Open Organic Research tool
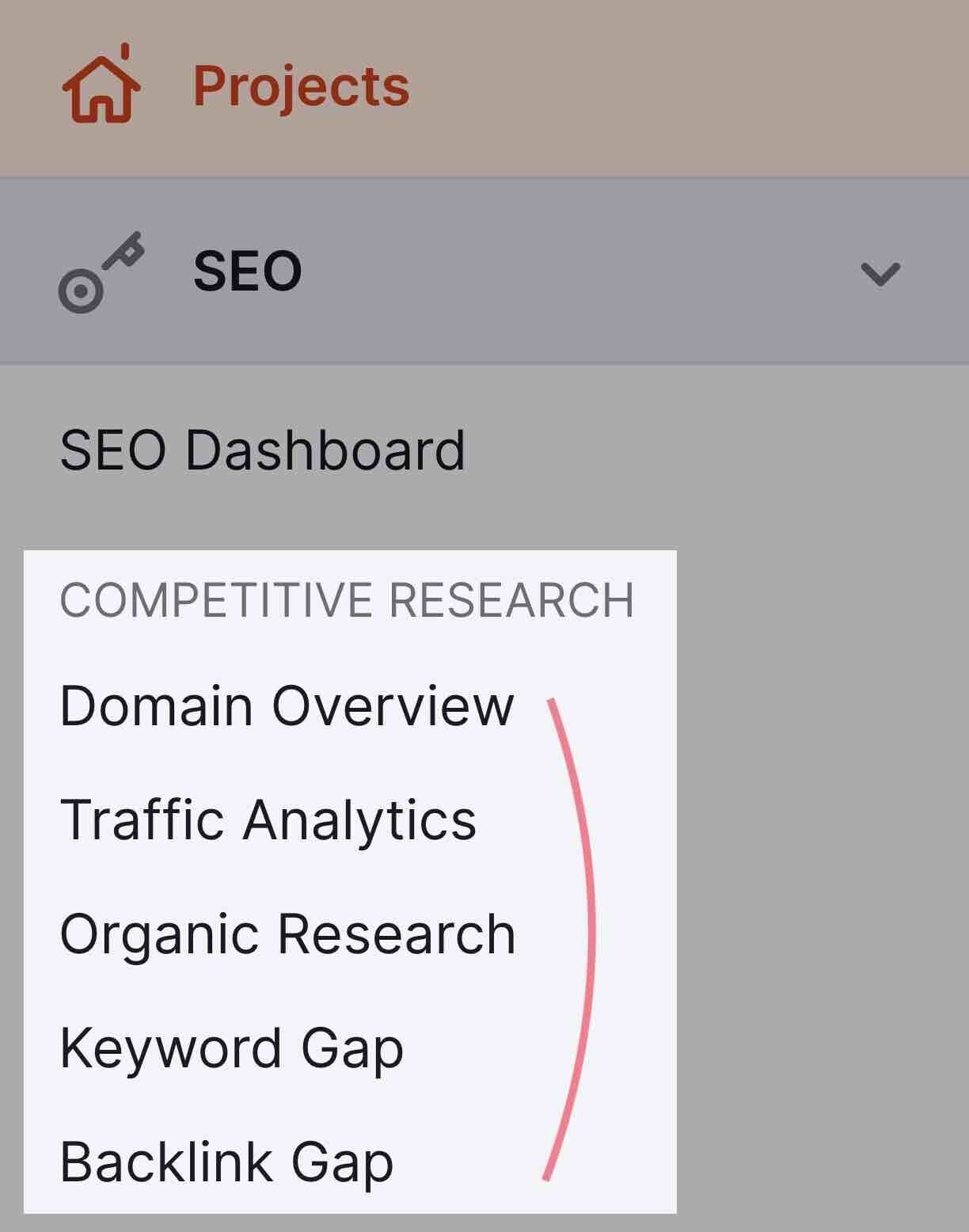The image size is (969, 1232). pyautogui.click(x=288, y=934)
